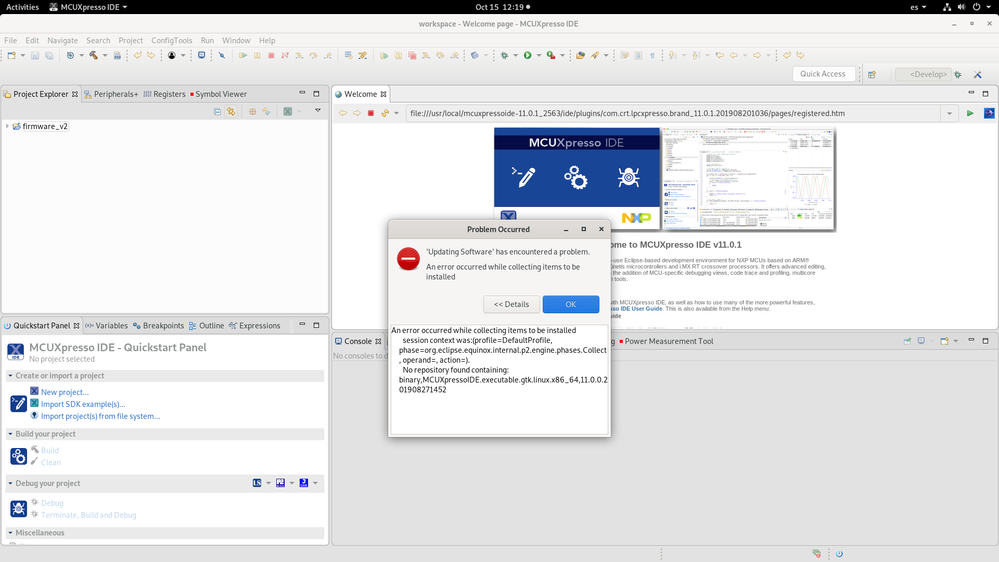Click the New project... link
The width and height of the screenshot is (999, 562).
click(x=64, y=392)
